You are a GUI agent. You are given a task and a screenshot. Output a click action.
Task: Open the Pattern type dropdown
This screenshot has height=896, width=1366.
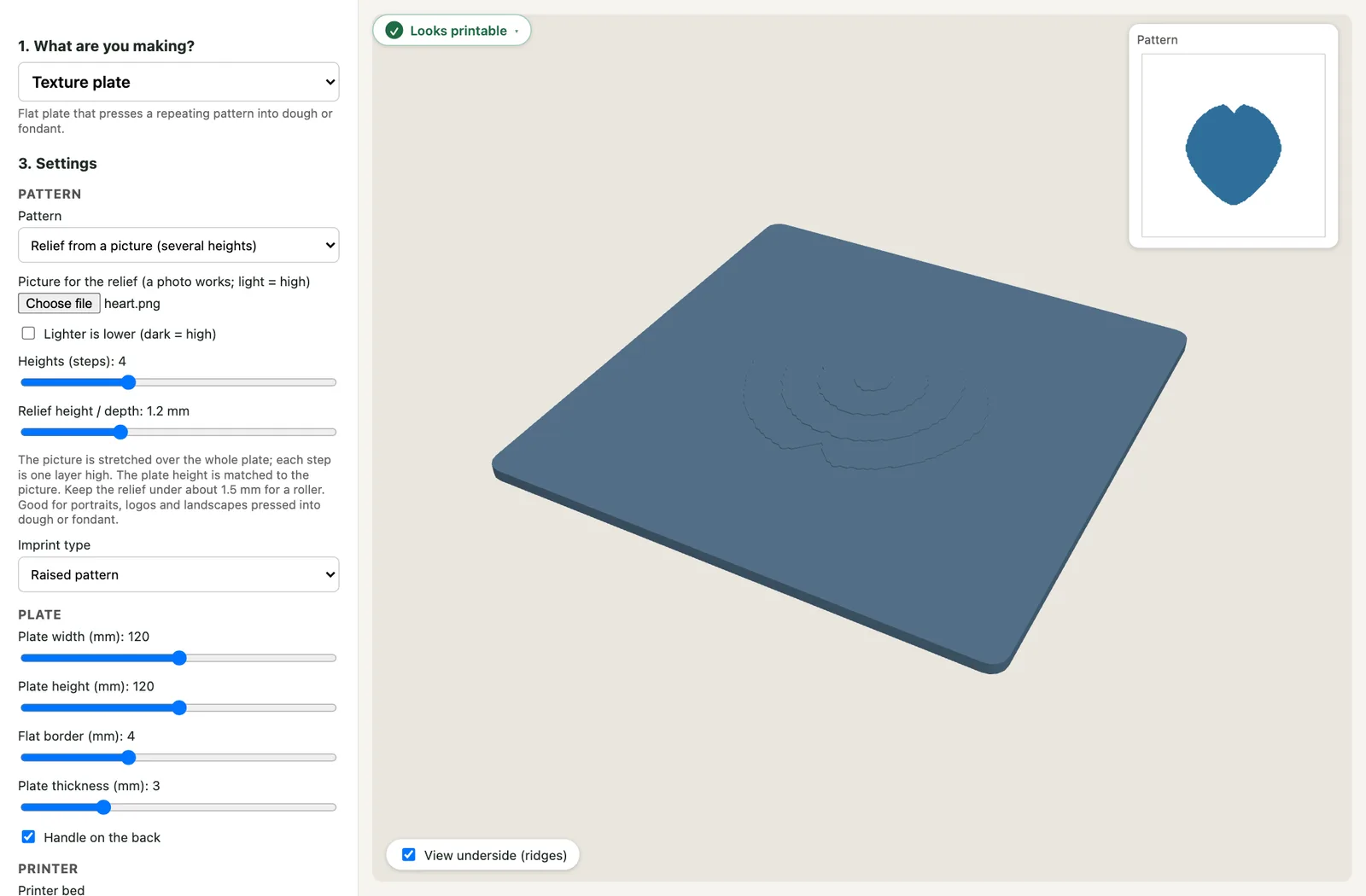point(178,246)
